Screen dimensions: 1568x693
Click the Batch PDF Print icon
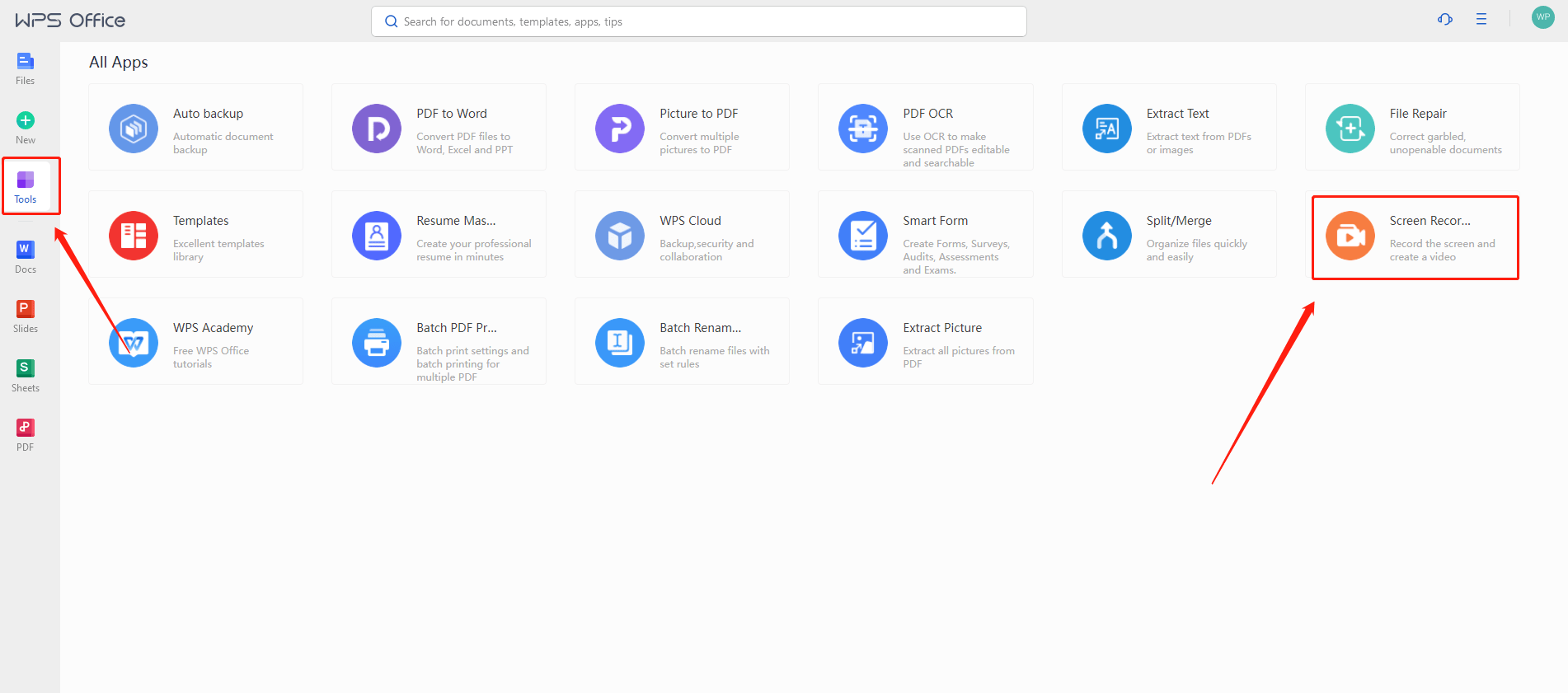tap(377, 343)
